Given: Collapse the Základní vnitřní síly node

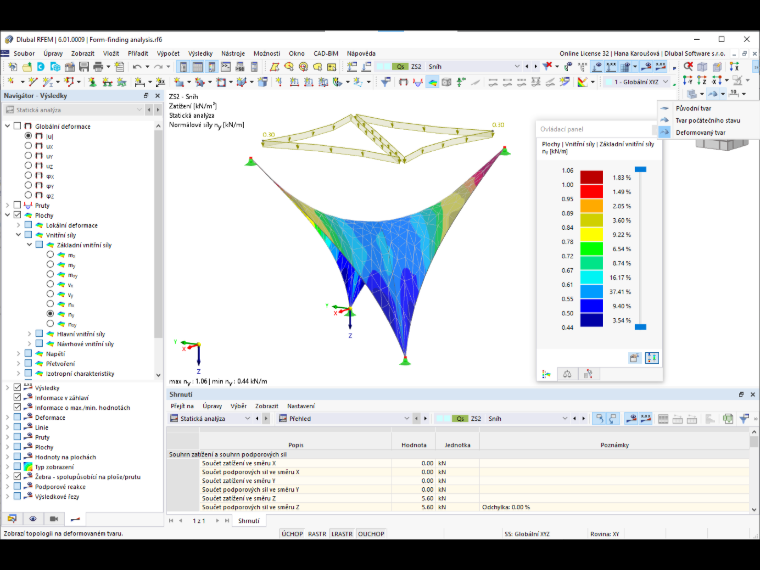Looking at the screenshot, I should click(29, 245).
